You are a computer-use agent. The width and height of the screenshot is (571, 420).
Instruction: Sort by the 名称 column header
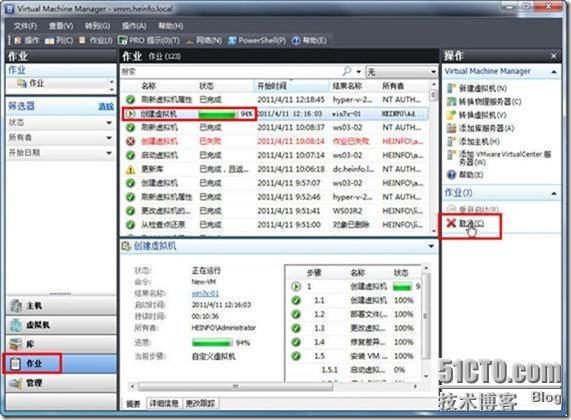[149, 86]
